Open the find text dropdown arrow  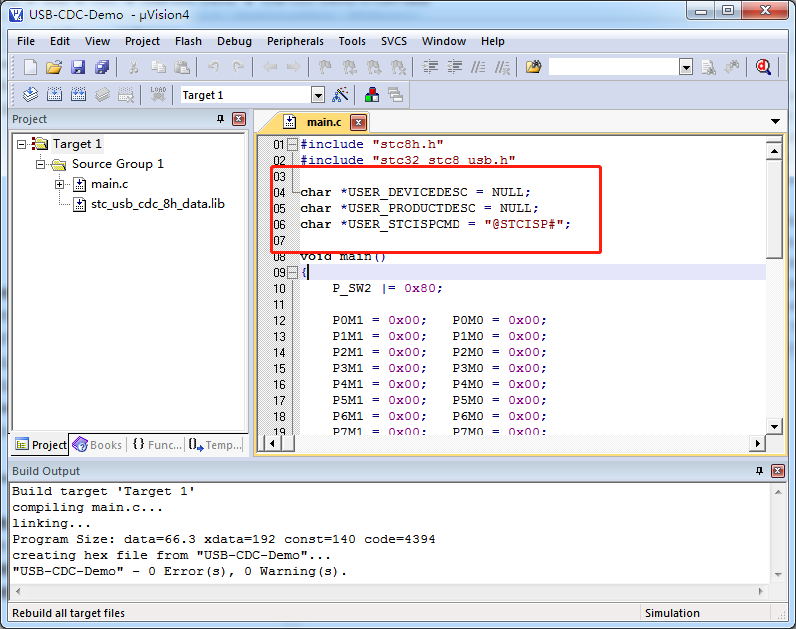686,67
